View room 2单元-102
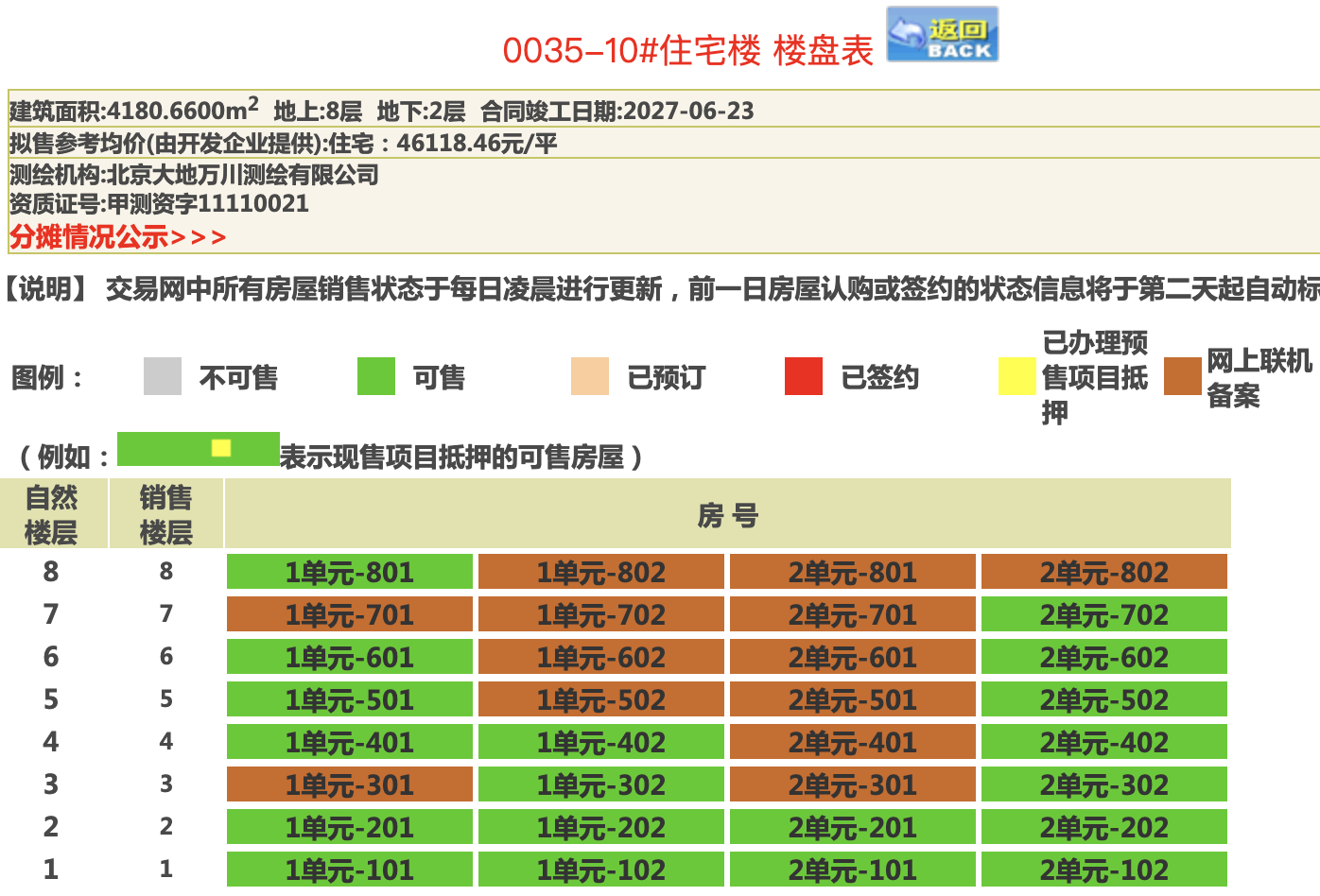 click(x=1103, y=870)
